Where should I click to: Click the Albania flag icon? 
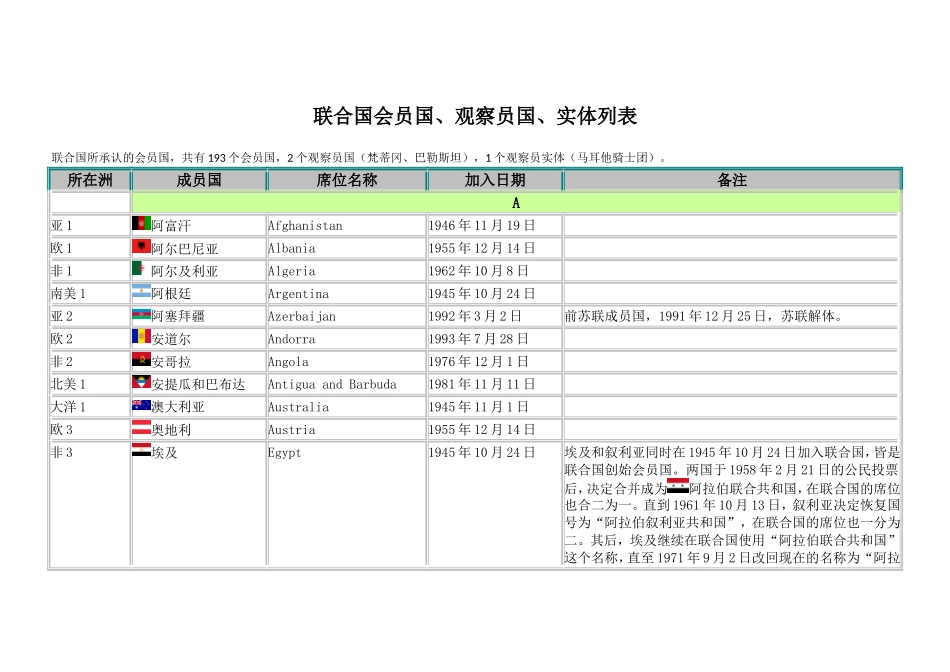142,246
